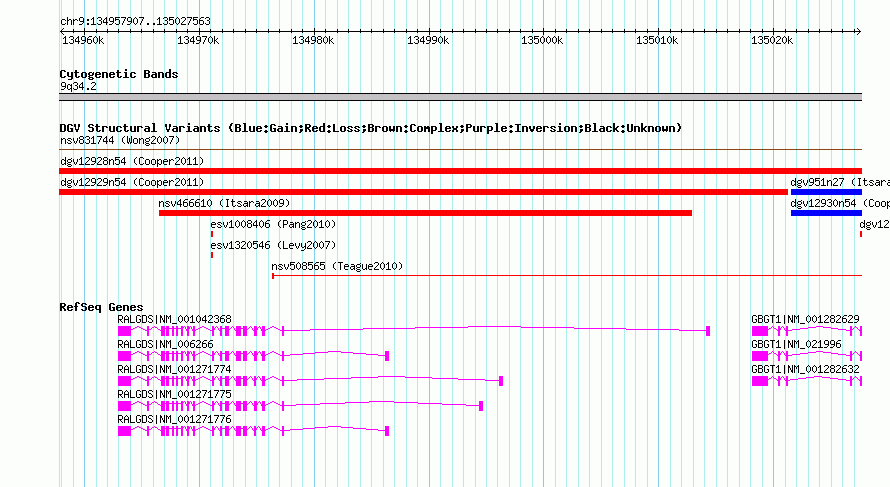Click the GBGT1 NM_021996 transcript glyph
The width and height of the screenshot is (890, 487).
pyautogui.click(x=807, y=356)
